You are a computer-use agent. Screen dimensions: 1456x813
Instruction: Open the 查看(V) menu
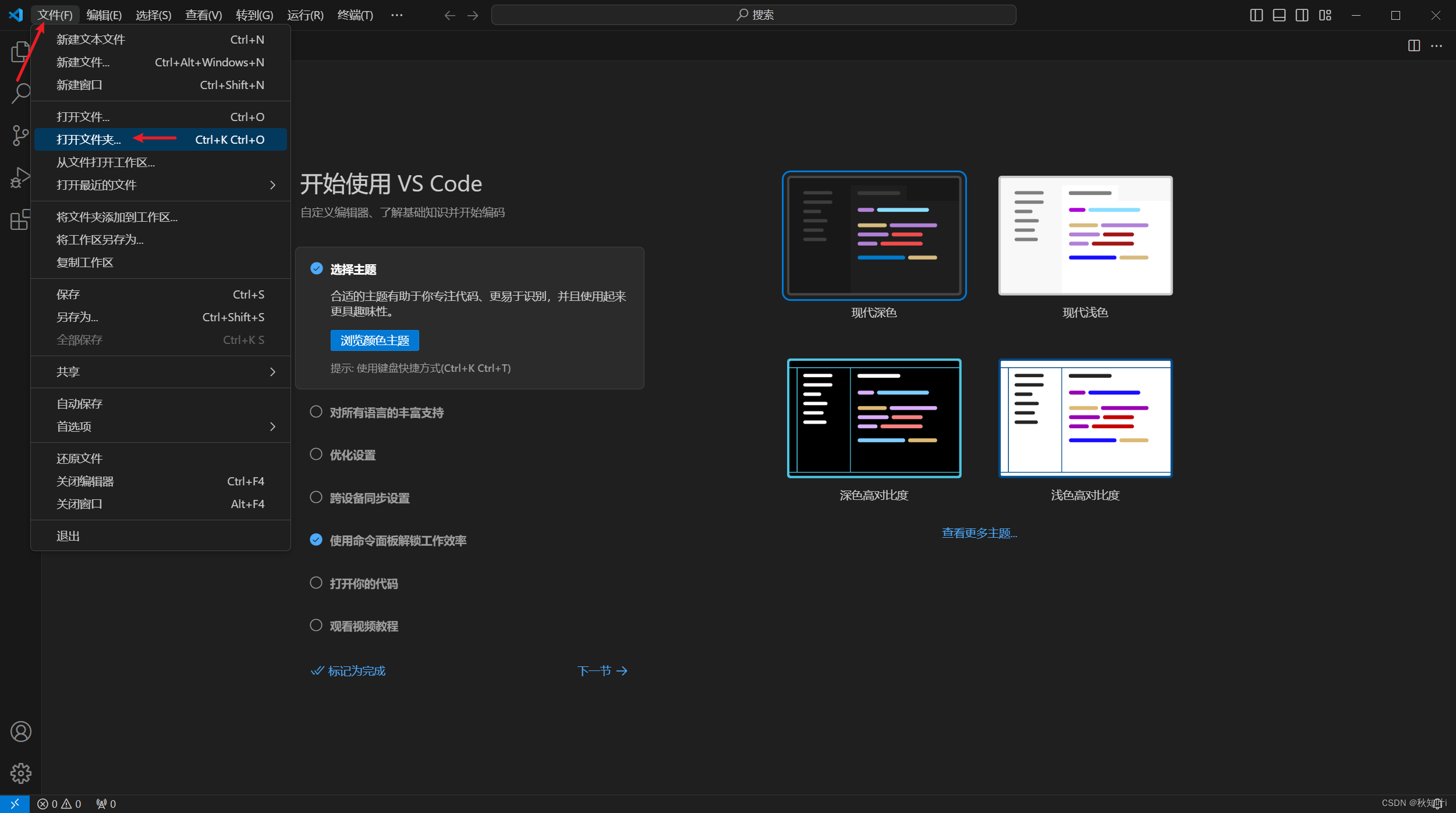[x=203, y=15]
